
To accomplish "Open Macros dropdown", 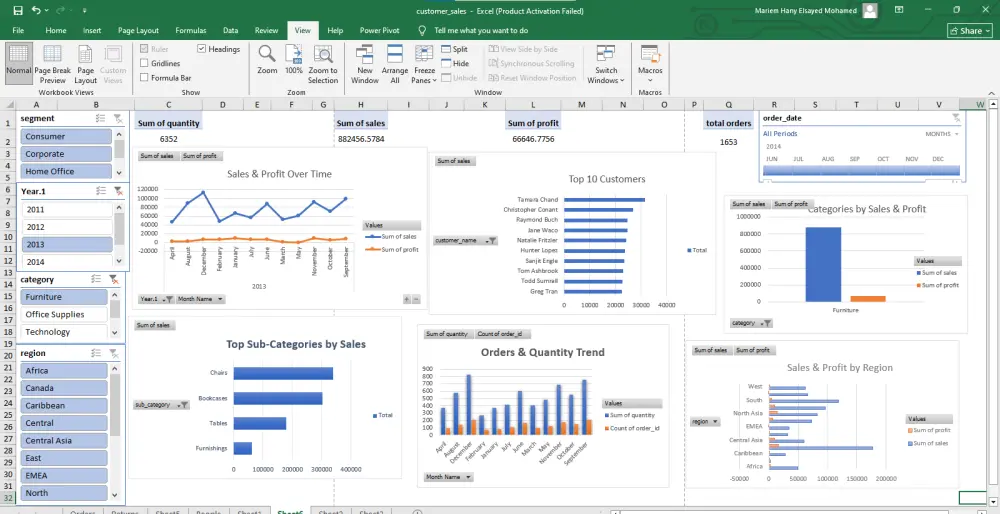I will click(650, 64).
